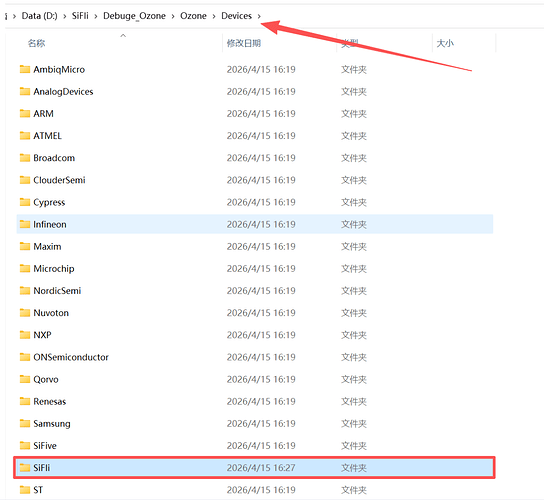
Task: Open the SiFli folder icon
Action: pyautogui.click(x=25, y=467)
